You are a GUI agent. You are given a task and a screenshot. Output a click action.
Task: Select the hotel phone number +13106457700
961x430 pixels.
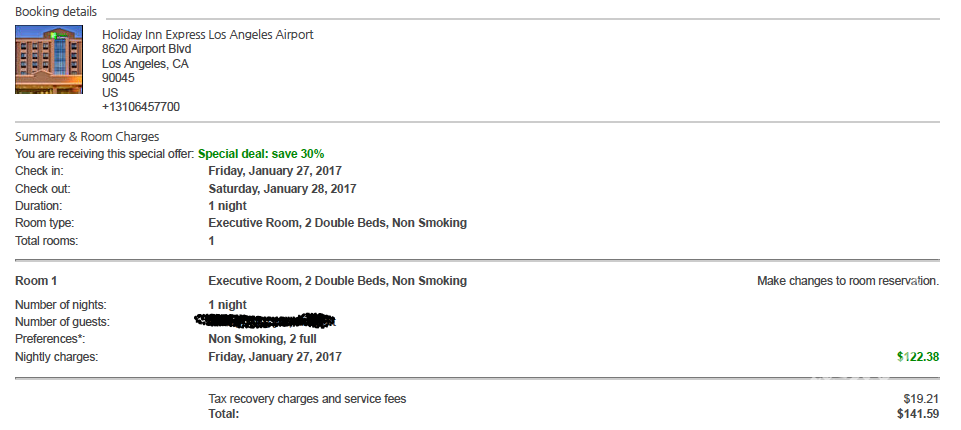[141, 107]
